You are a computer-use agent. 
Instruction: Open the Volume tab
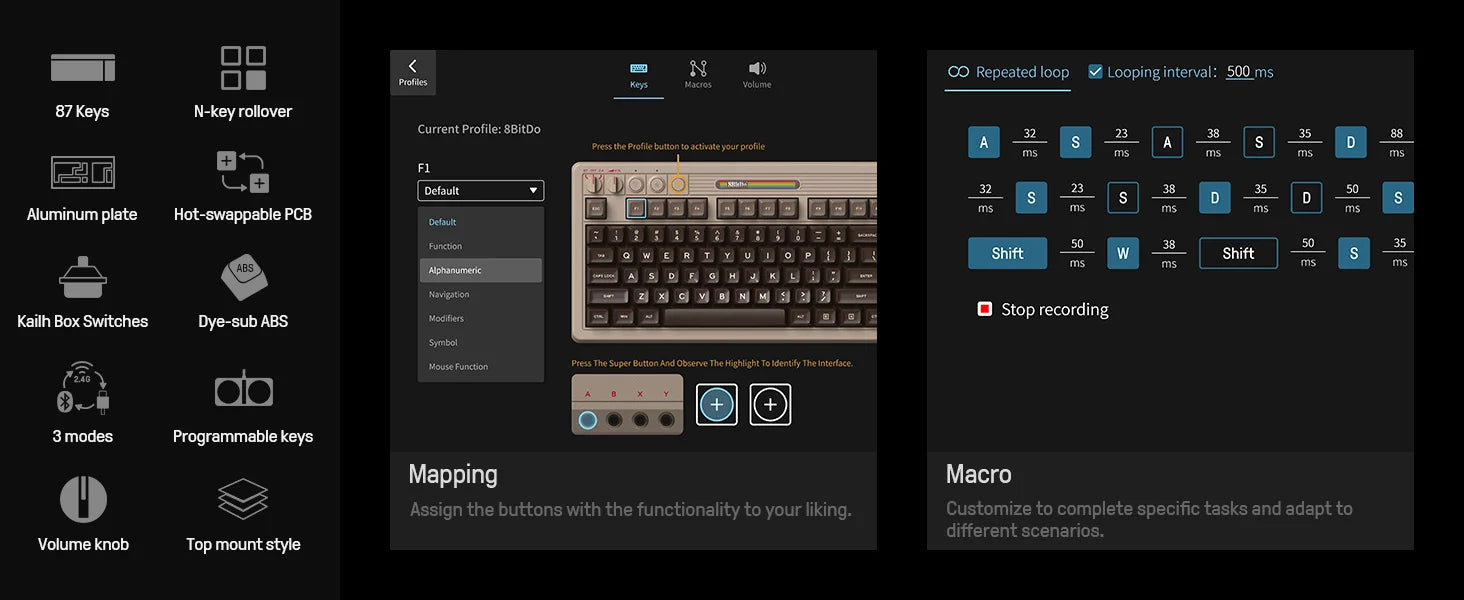757,73
